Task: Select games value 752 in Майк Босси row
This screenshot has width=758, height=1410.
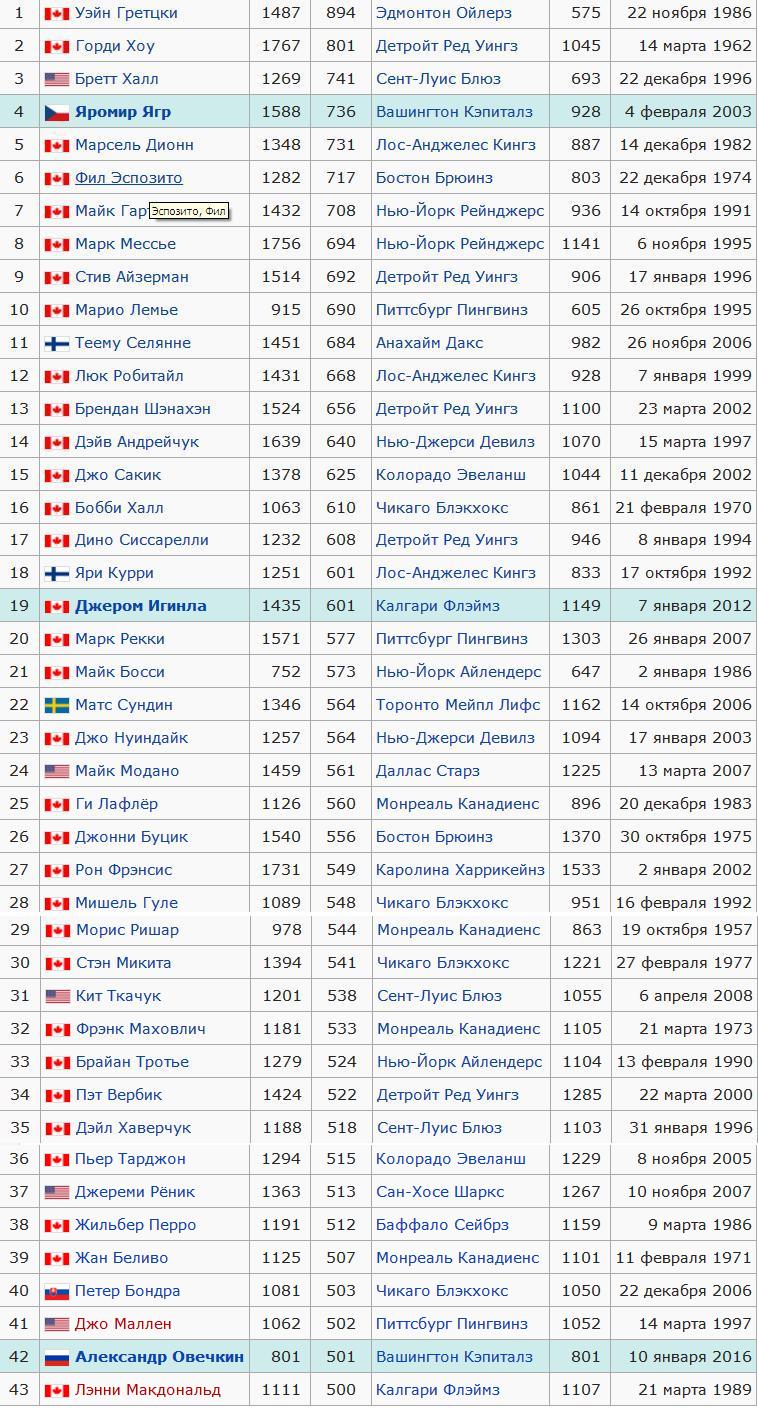Action: (286, 672)
